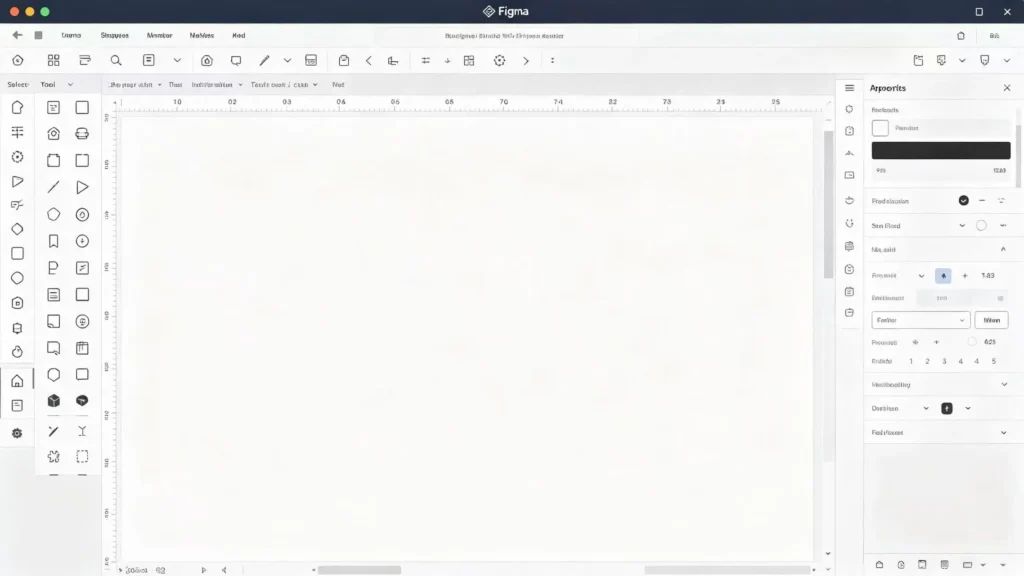1024x576 pixels.
Task: Select the water drop circle icon
Action: coord(82,214)
